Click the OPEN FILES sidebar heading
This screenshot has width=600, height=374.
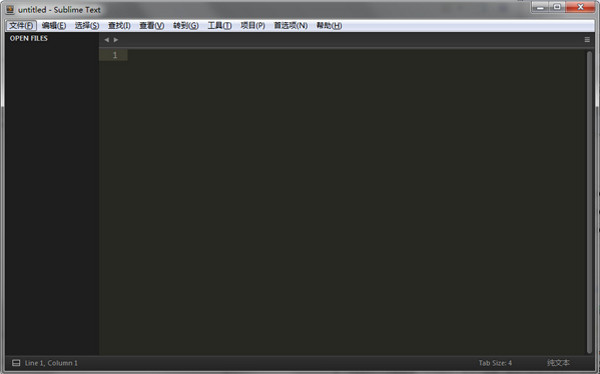click(29, 38)
